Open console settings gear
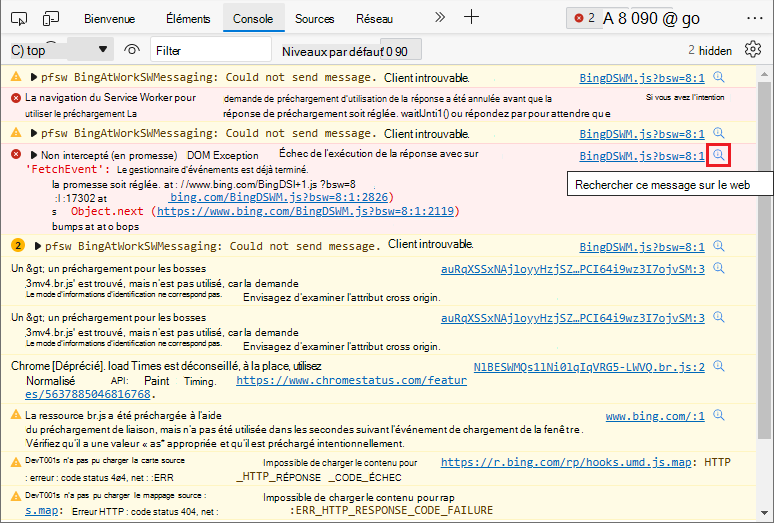774x523 pixels. [753, 49]
